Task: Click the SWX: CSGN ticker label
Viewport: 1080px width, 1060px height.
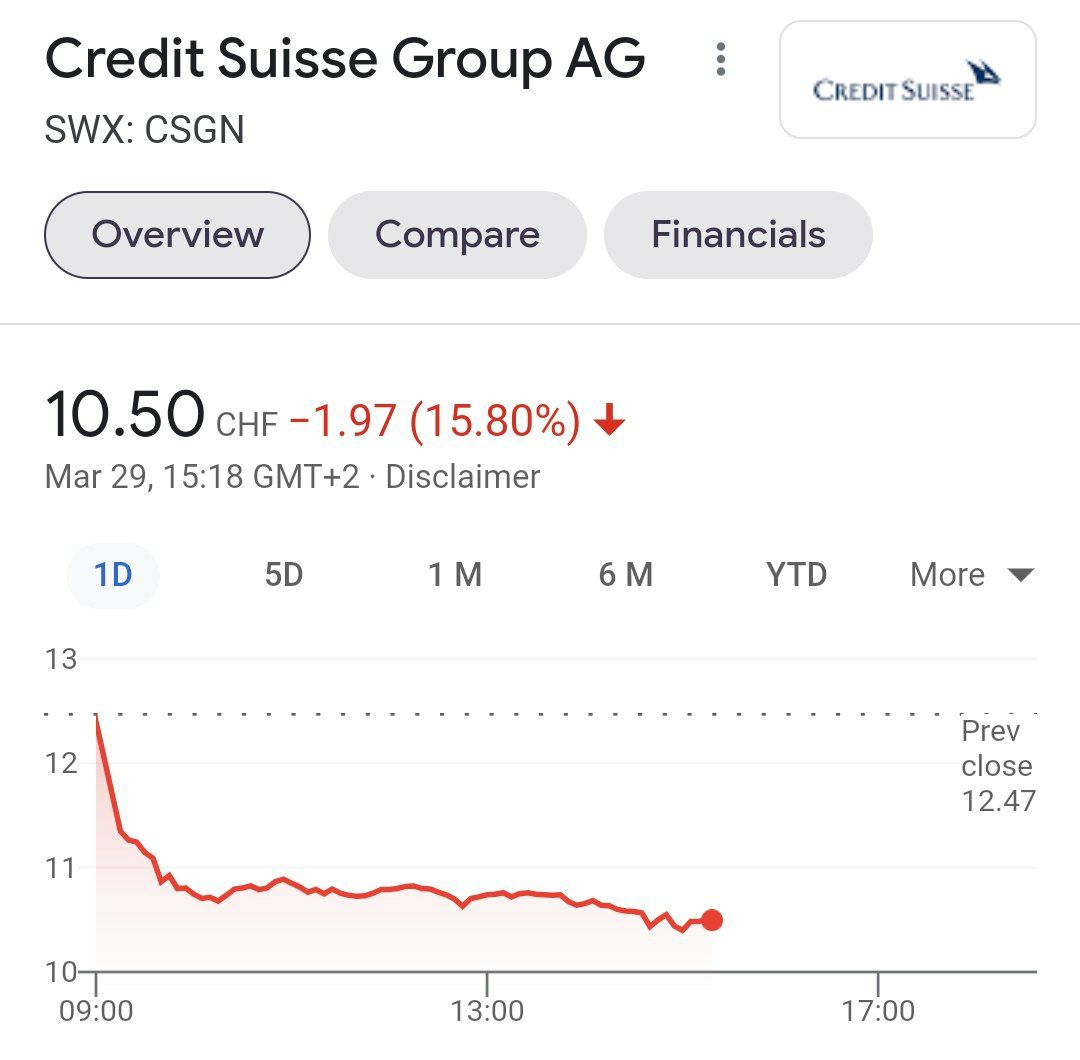Action: (x=144, y=130)
